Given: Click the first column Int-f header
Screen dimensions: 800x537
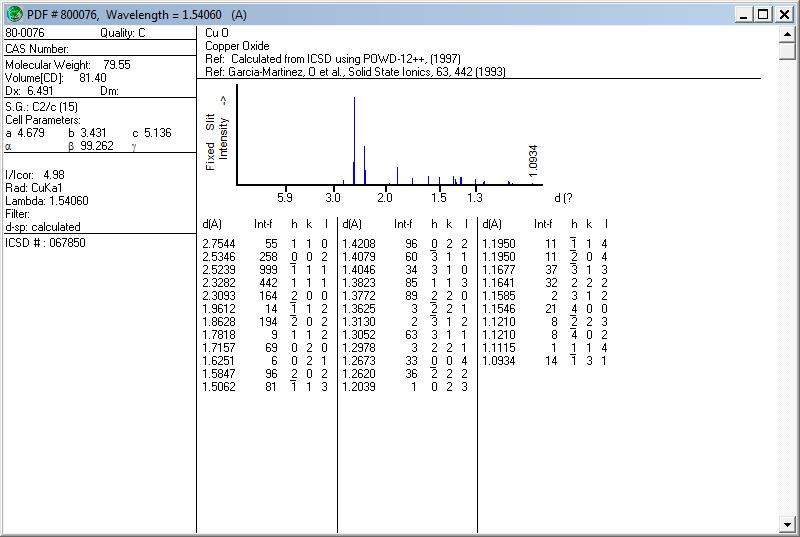Looking at the screenshot, I should (x=263, y=224).
